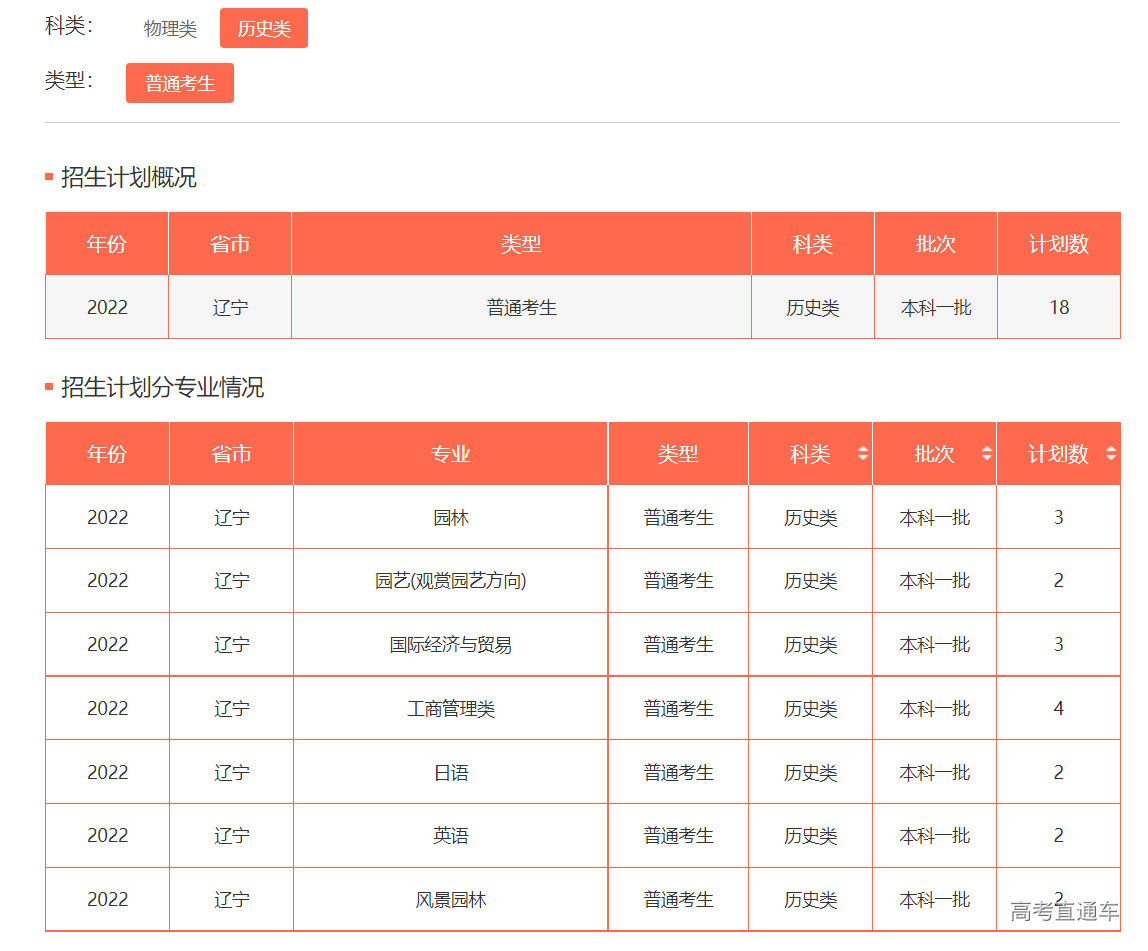1148x951 pixels.
Task: Click the 日语 major cell
Action: coord(450,773)
